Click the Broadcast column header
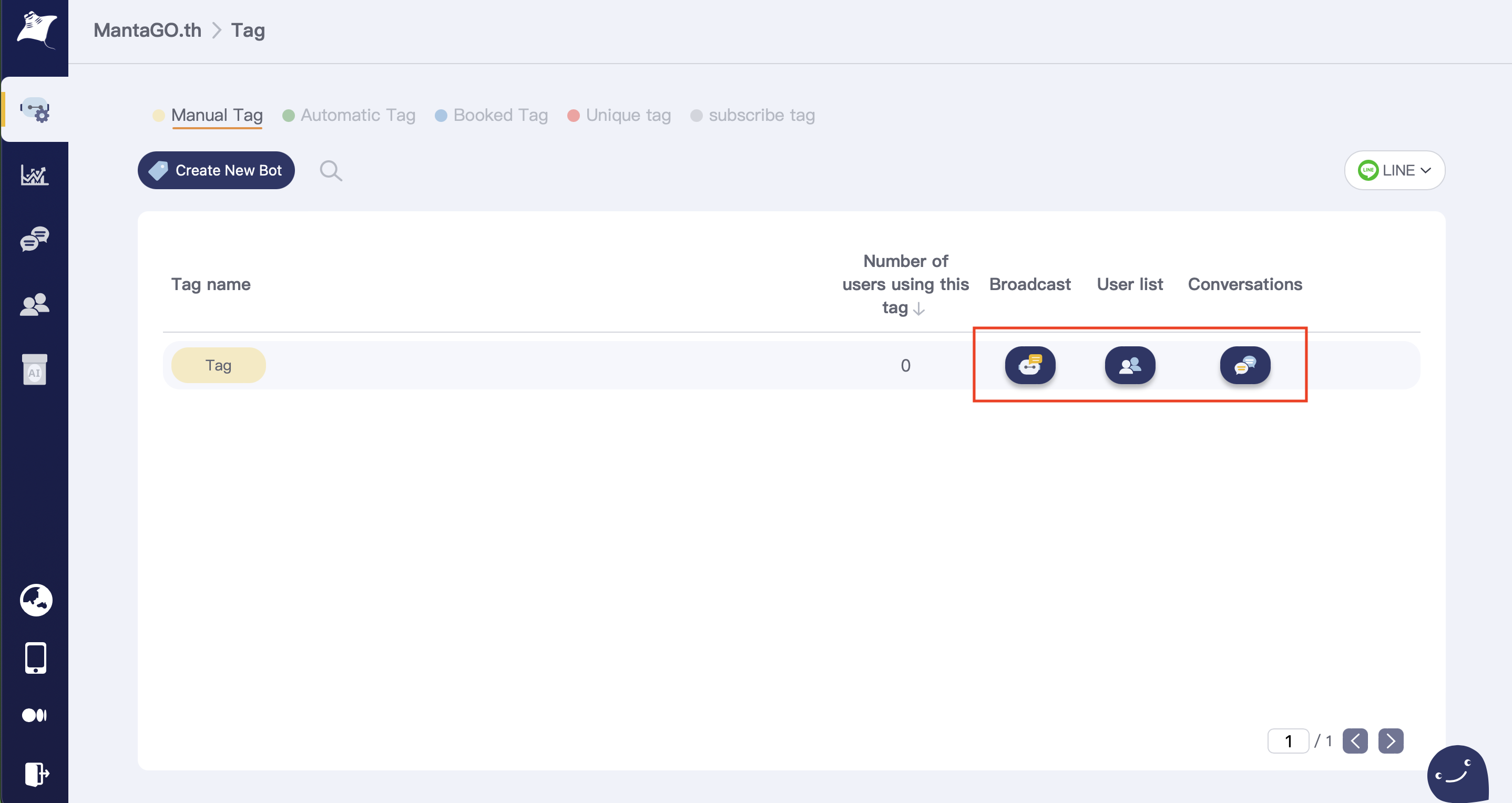Screen dimensions: 1512x803 tap(1029, 284)
